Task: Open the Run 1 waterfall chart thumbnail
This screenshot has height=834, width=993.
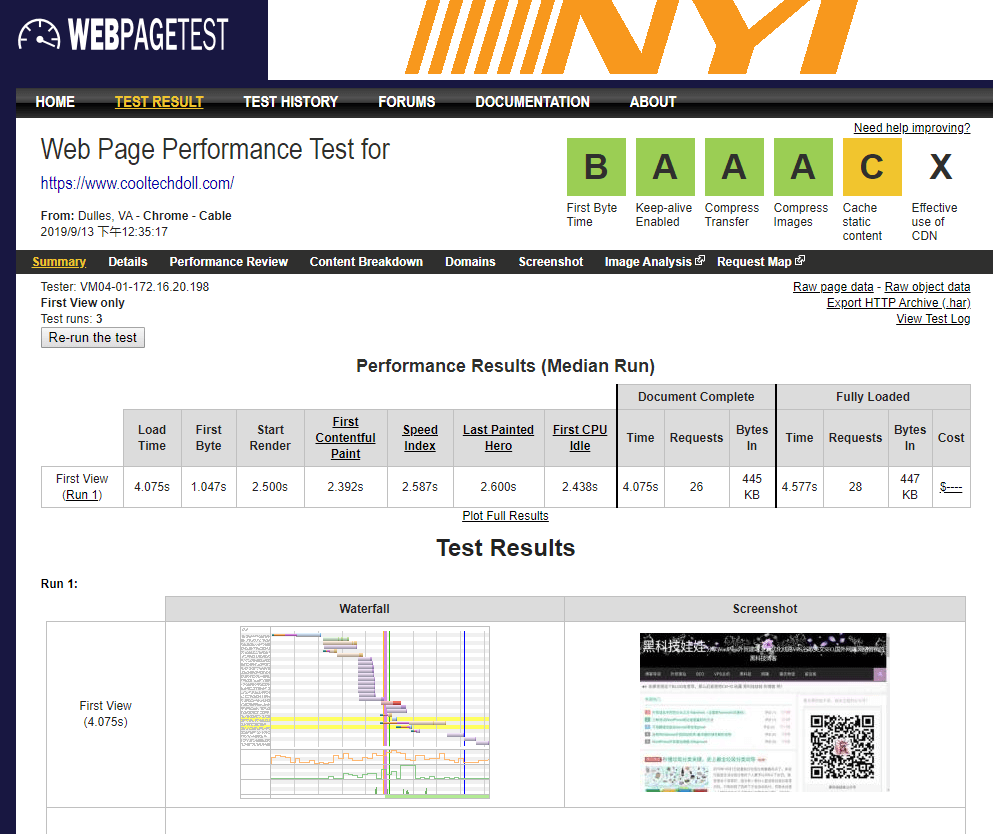Action: click(365, 712)
